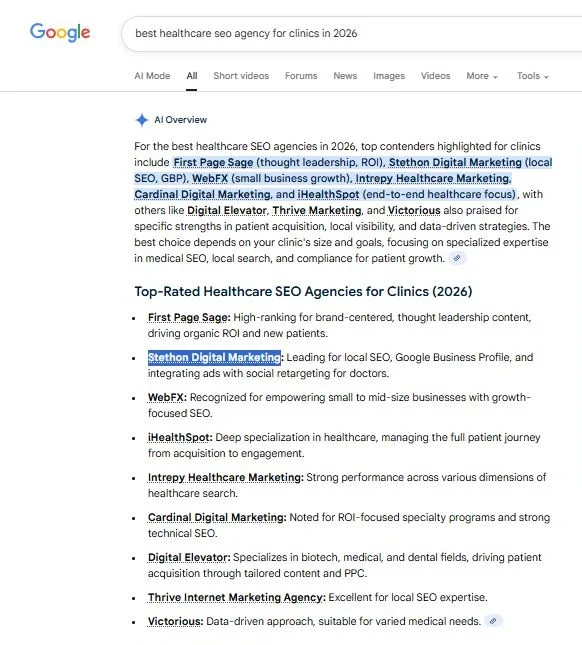Click text 'Leading for local SEO, Google Business Profile'

[x=398, y=357]
